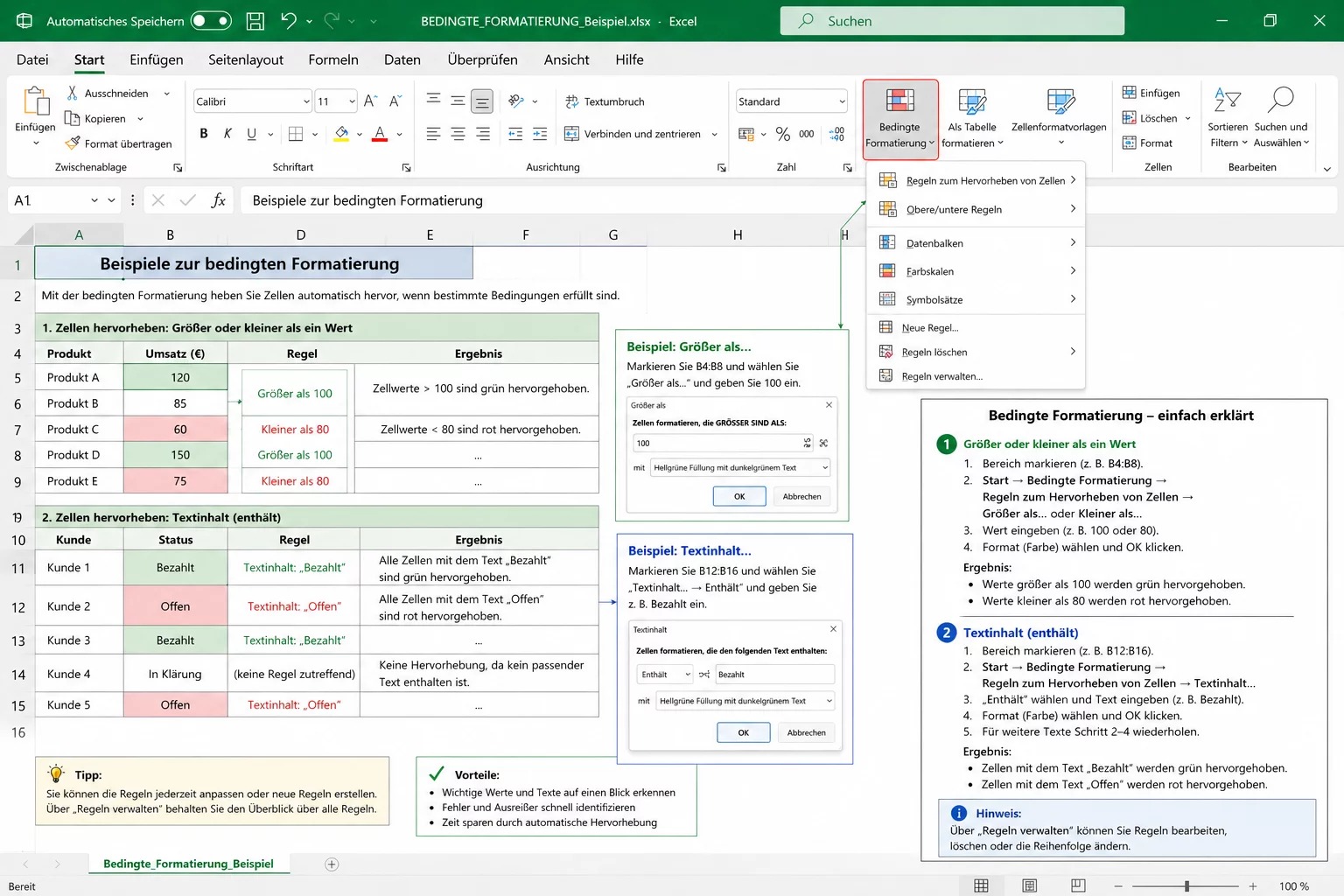Image resolution: width=1344 pixels, height=896 pixels.
Task: Click the Save disk icon
Action: pos(255,21)
